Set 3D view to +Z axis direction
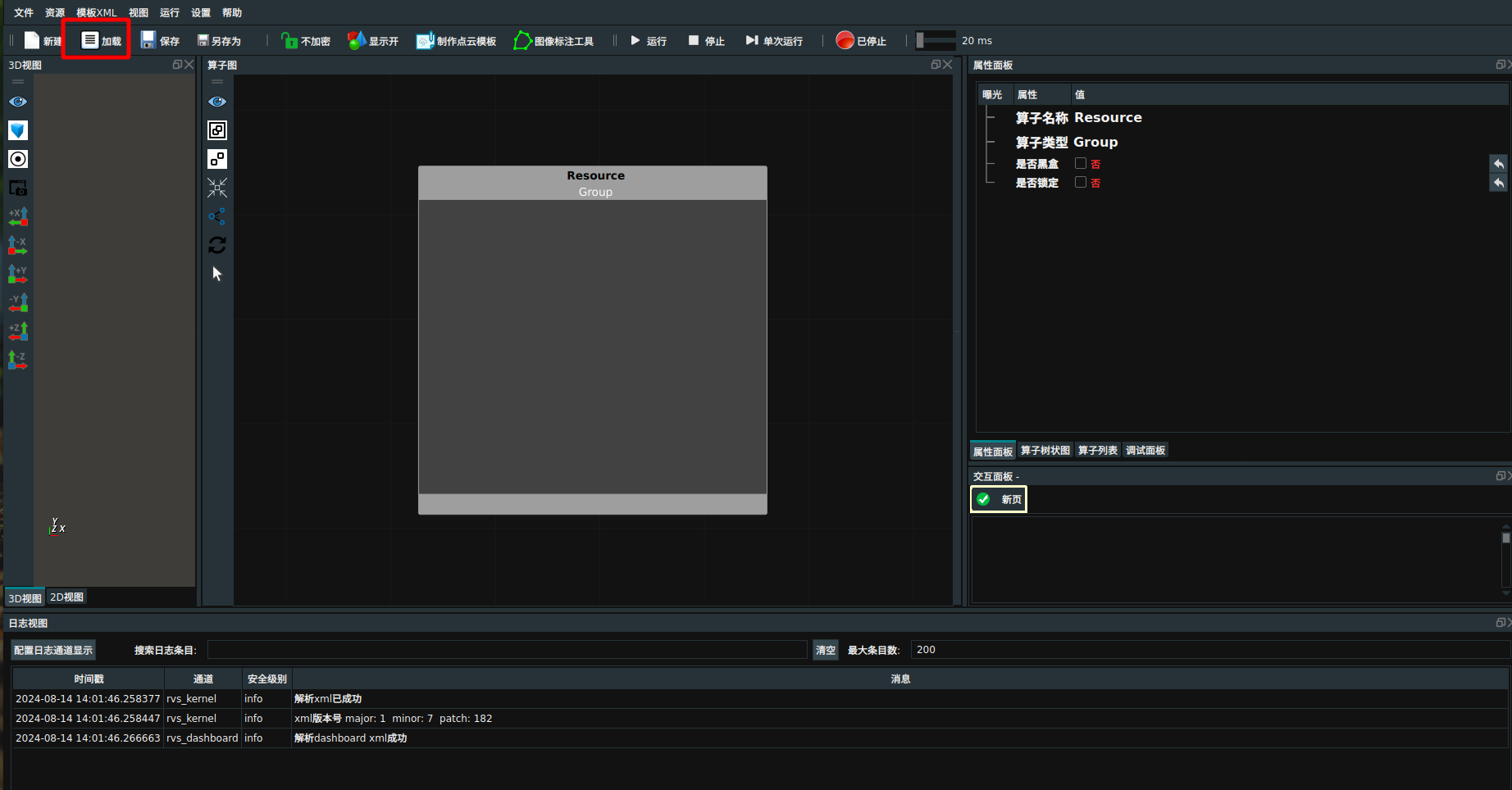1512x790 pixels. (18, 331)
